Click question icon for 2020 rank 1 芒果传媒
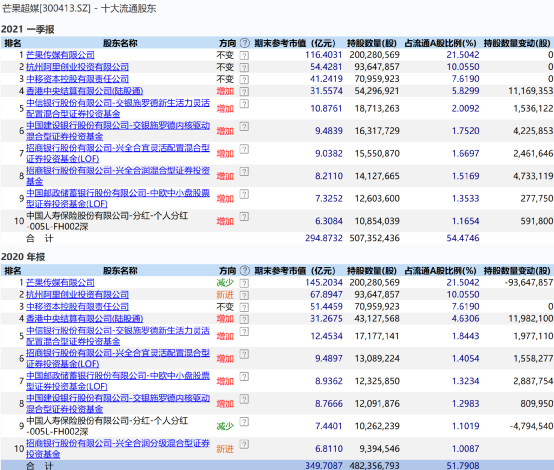The width and height of the screenshot is (554, 470). (x=244, y=283)
